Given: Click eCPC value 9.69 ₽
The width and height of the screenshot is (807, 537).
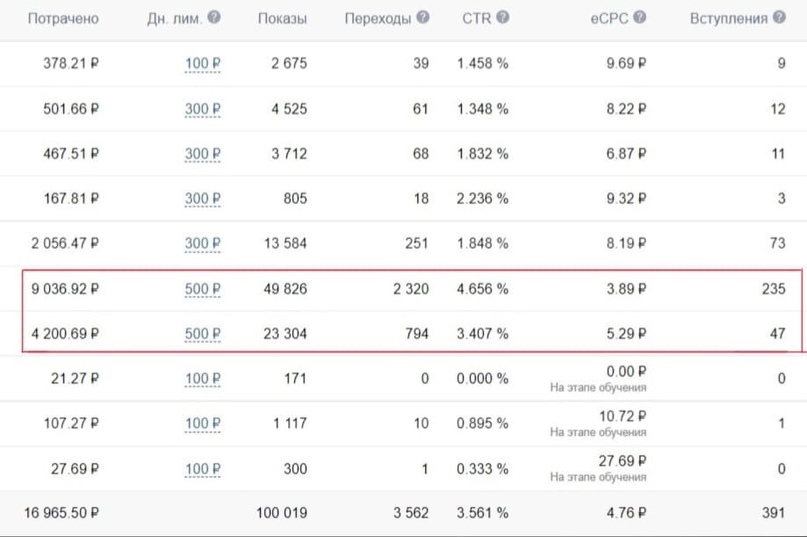Looking at the screenshot, I should [x=626, y=63].
